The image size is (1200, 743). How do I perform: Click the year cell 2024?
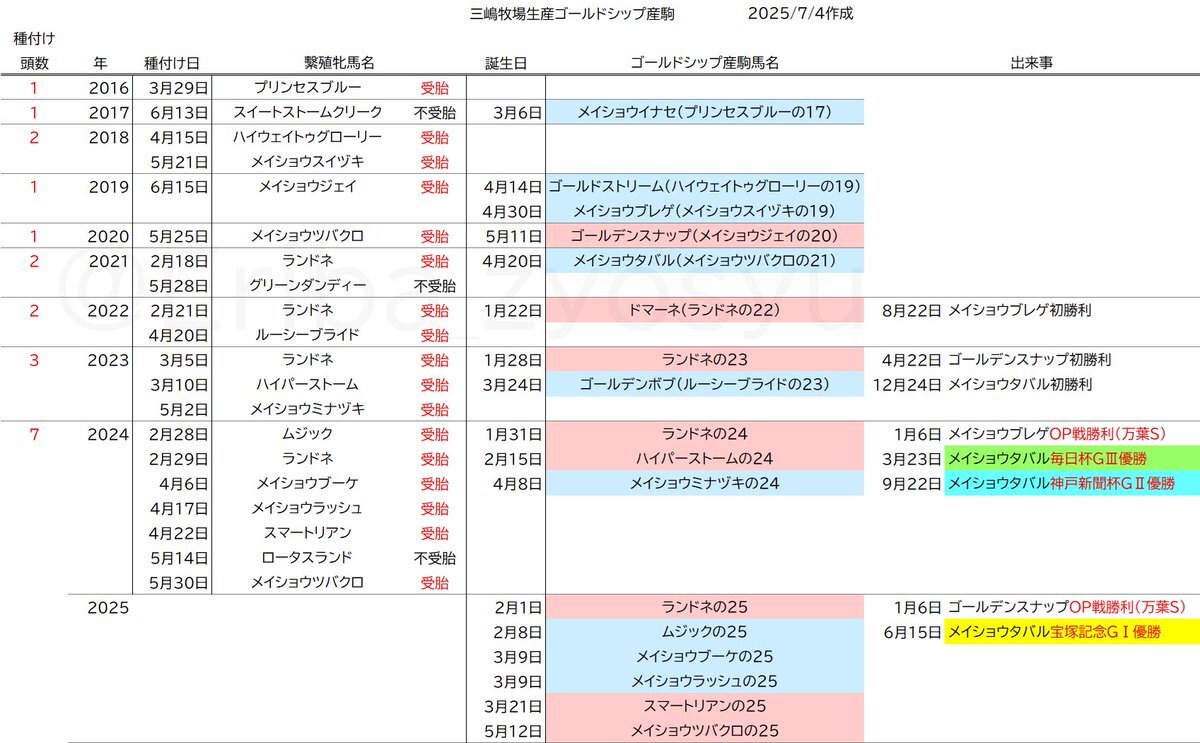pyautogui.click(x=108, y=434)
